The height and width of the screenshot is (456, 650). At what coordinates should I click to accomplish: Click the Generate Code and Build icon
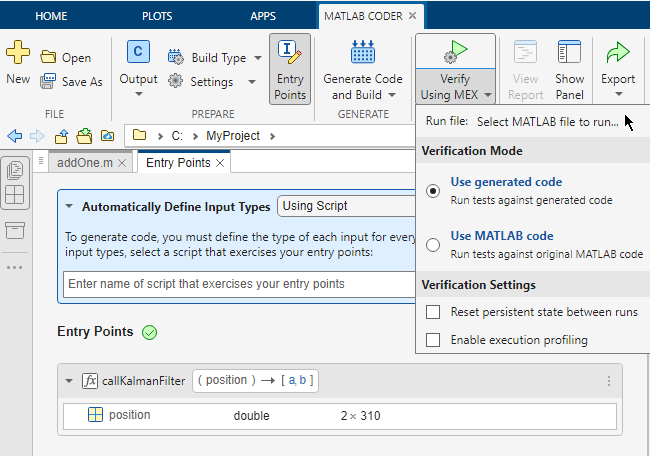tap(362, 53)
